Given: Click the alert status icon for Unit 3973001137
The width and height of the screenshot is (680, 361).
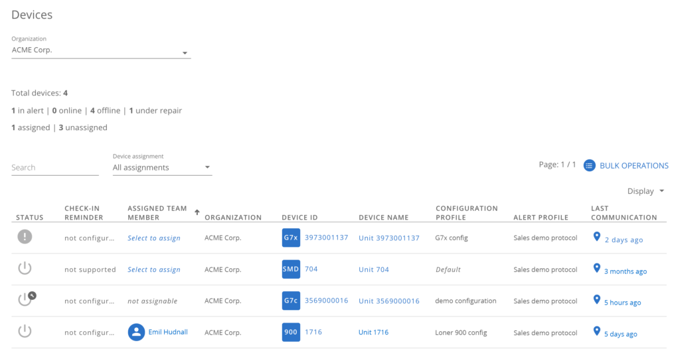Looking at the screenshot, I should pos(25,236).
